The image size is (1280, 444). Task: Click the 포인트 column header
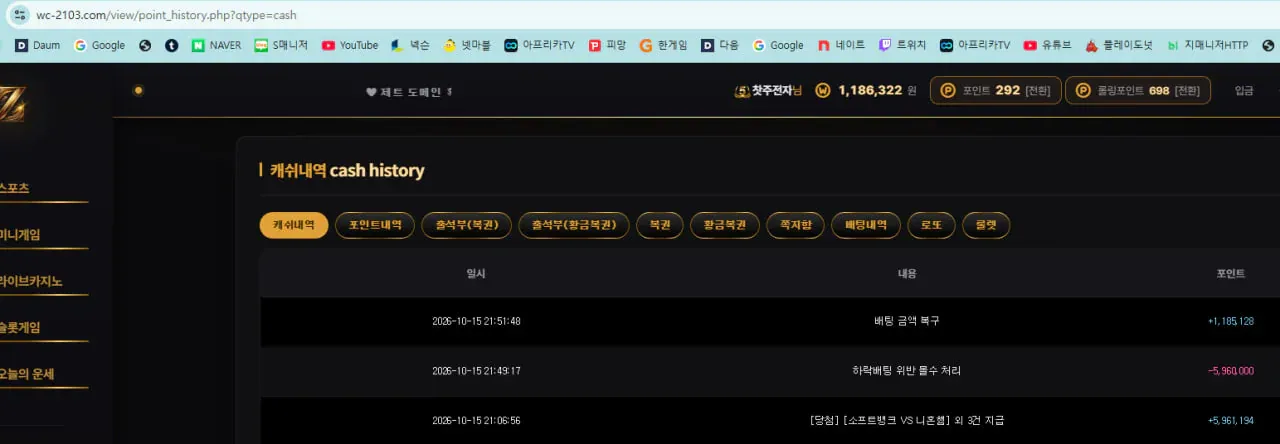(x=1230, y=274)
